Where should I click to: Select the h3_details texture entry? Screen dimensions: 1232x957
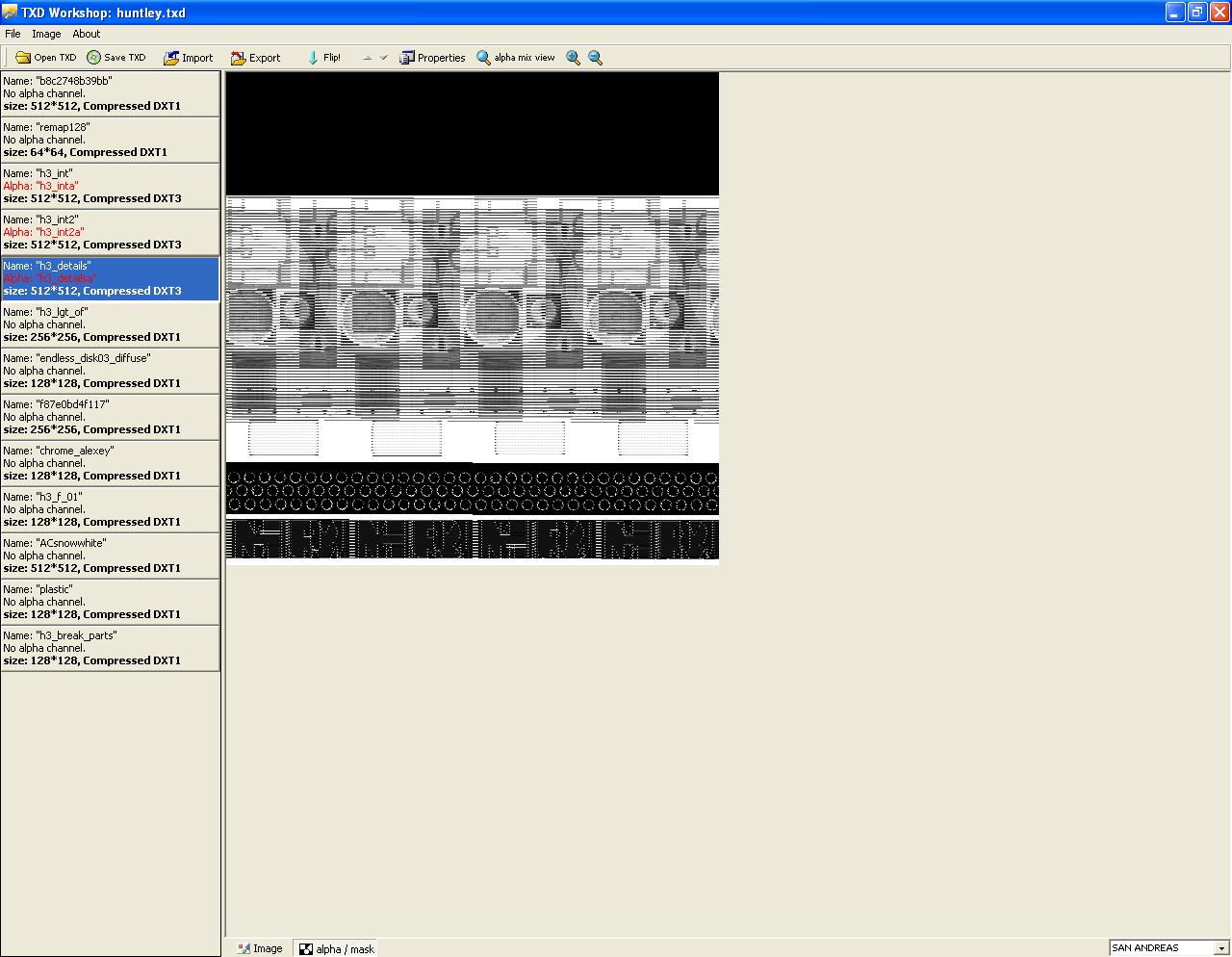click(111, 278)
